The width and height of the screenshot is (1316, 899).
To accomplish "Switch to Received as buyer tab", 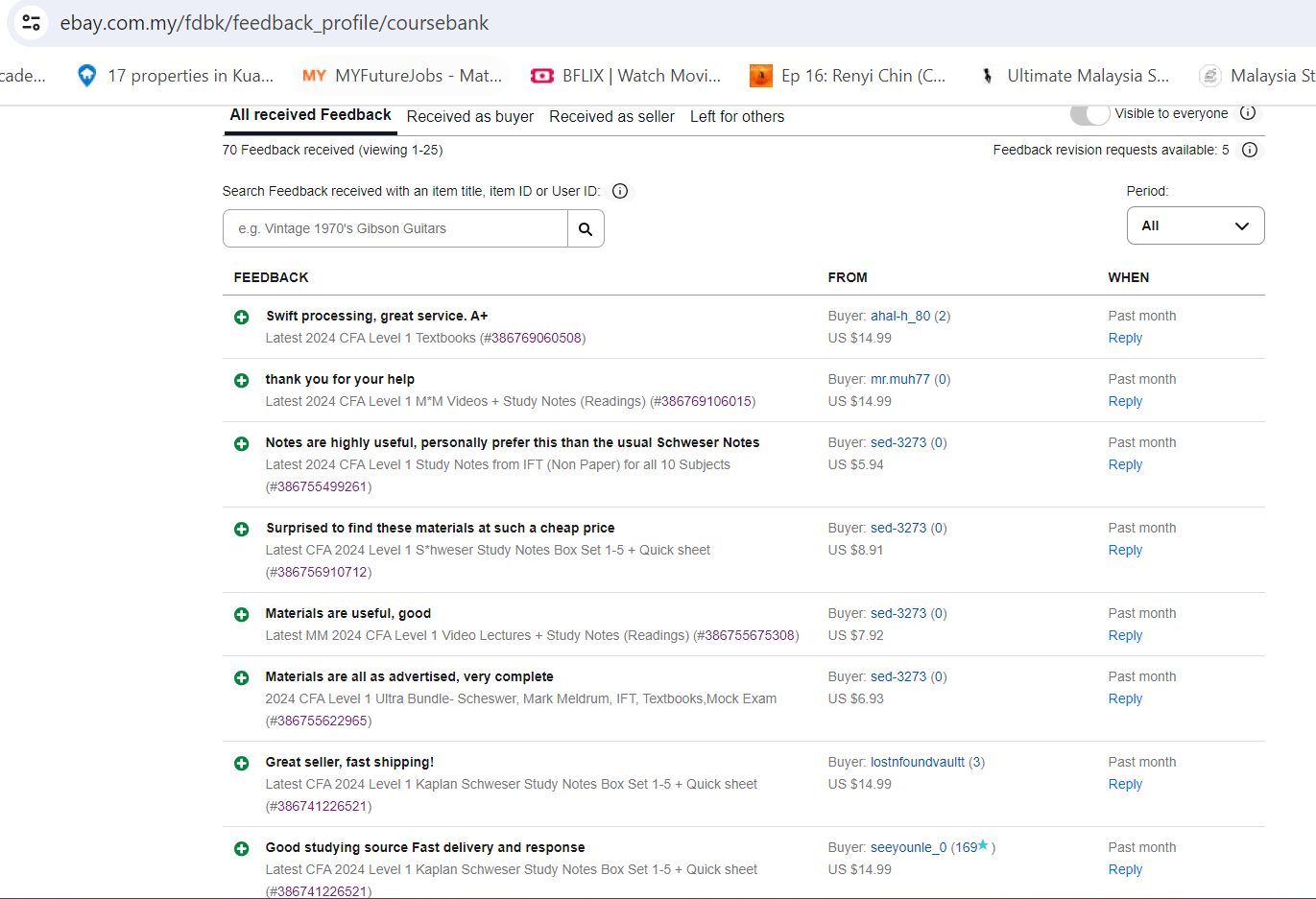I will (470, 116).
